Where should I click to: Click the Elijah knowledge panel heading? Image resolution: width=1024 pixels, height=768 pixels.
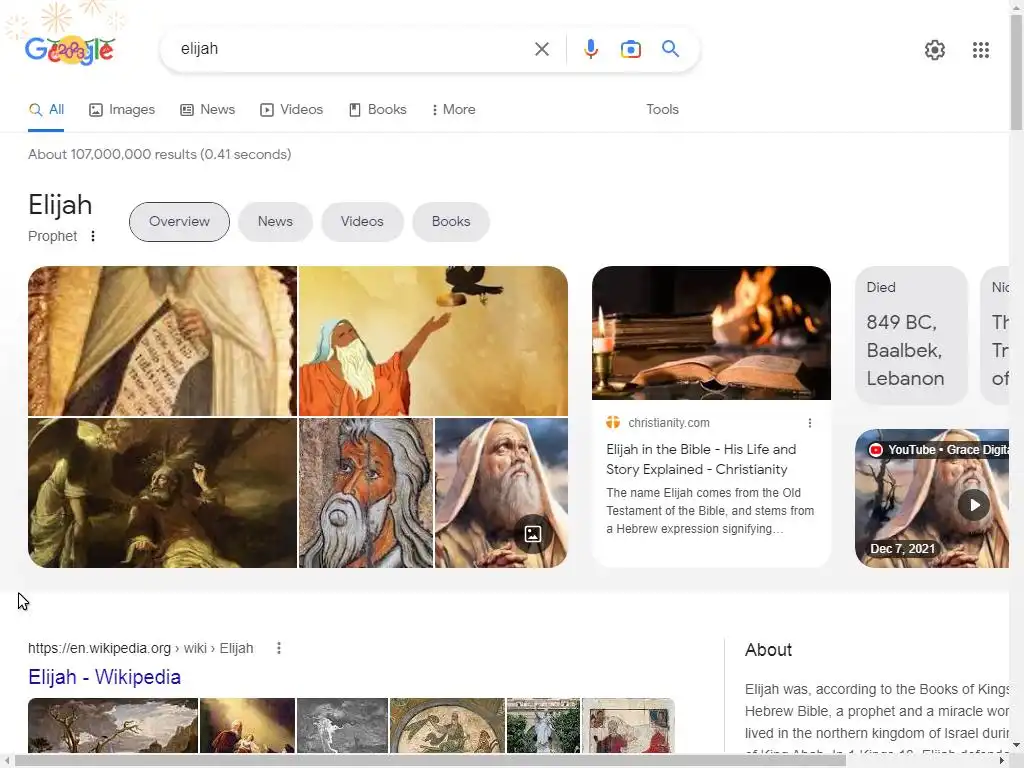[x=60, y=205]
